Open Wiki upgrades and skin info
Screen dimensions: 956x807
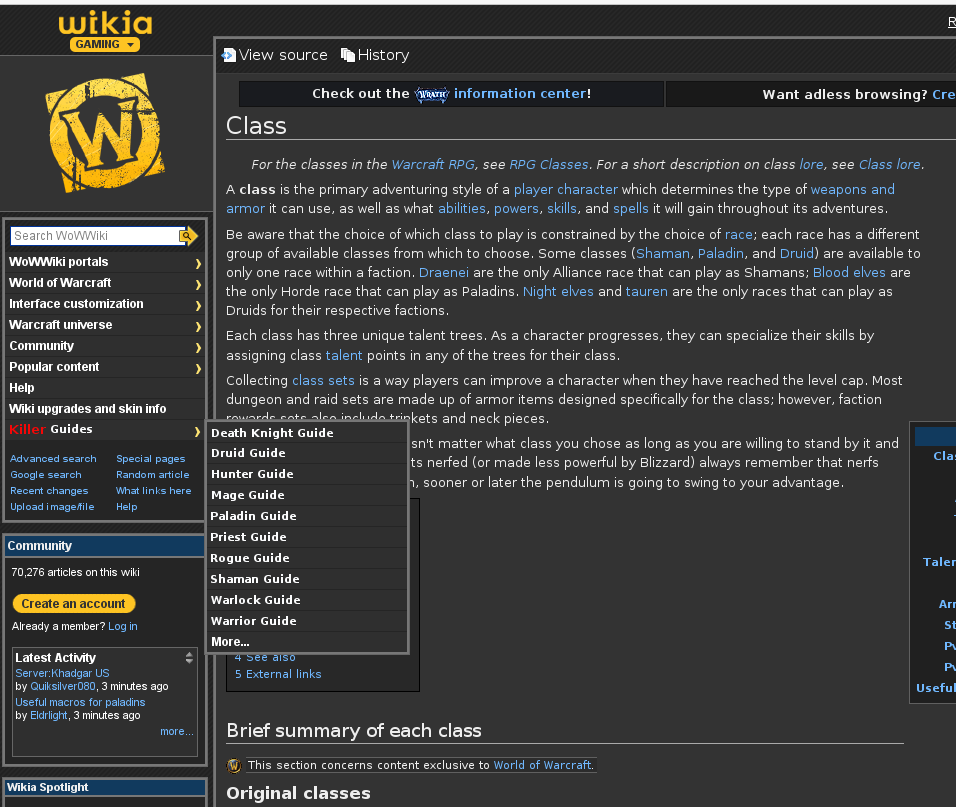pyautogui.click(x=105, y=409)
